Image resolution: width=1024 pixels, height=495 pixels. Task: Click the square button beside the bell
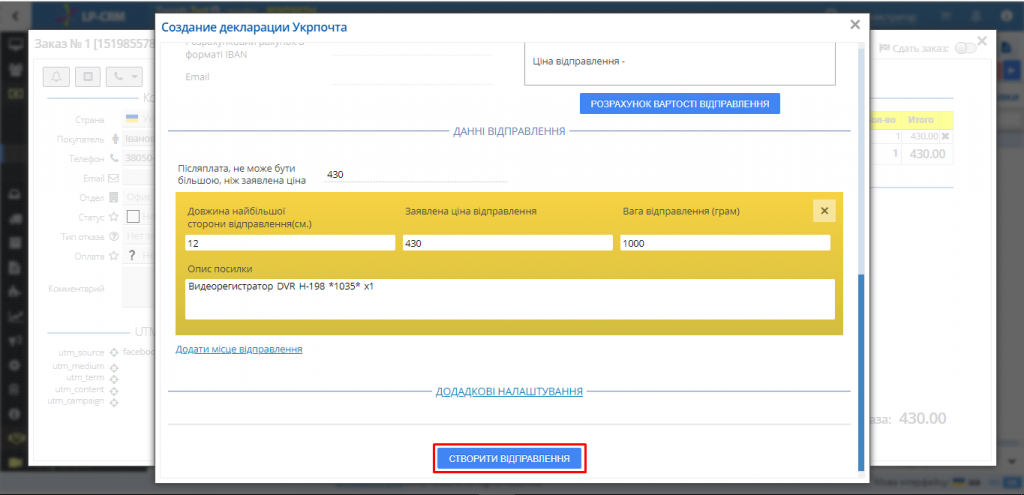(x=88, y=76)
